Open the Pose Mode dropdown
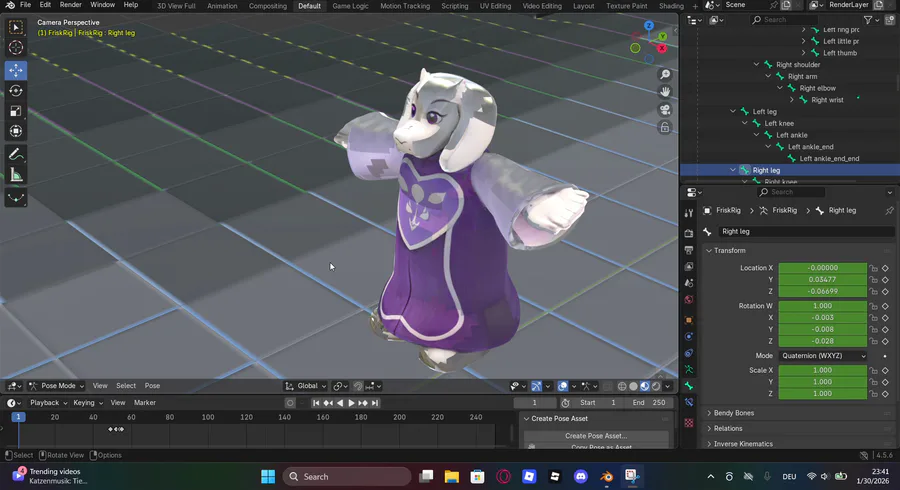Screen dimensions: 900x490 58,386
